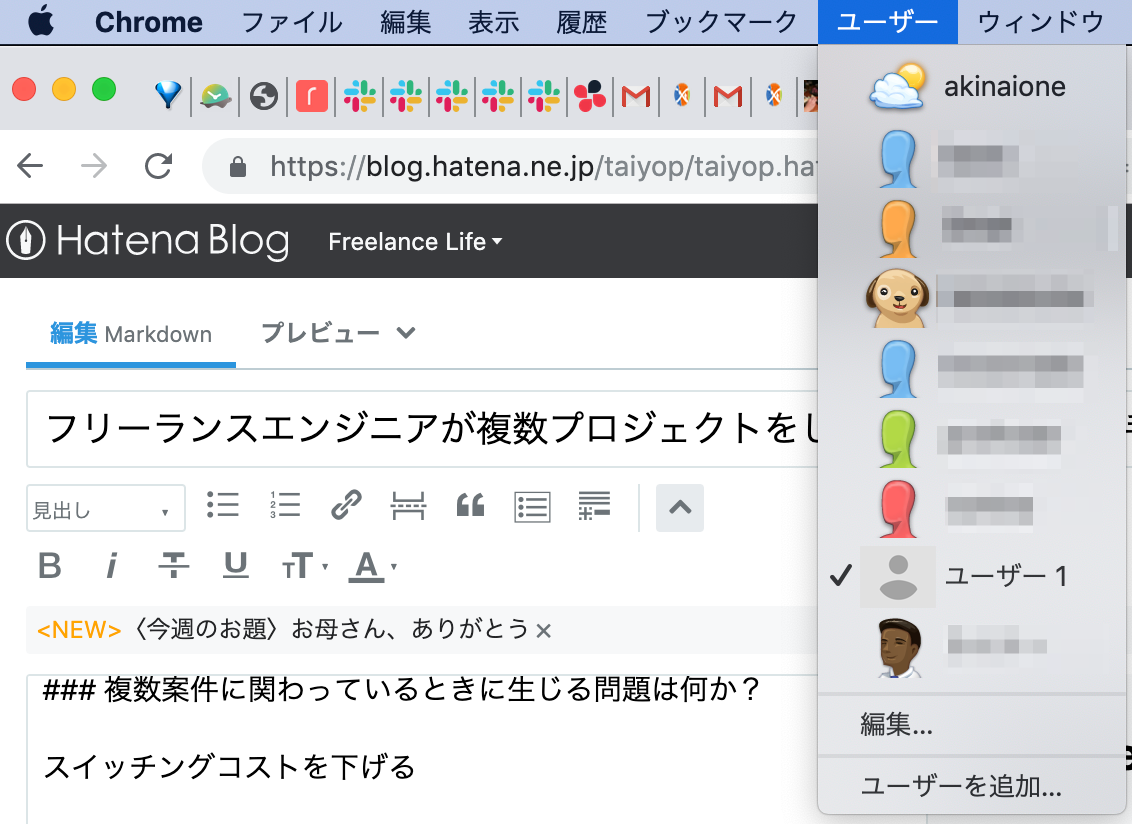Viewport: 1132px width, 824px height.
Task: Insert a footnote icon
Action: click(594, 505)
